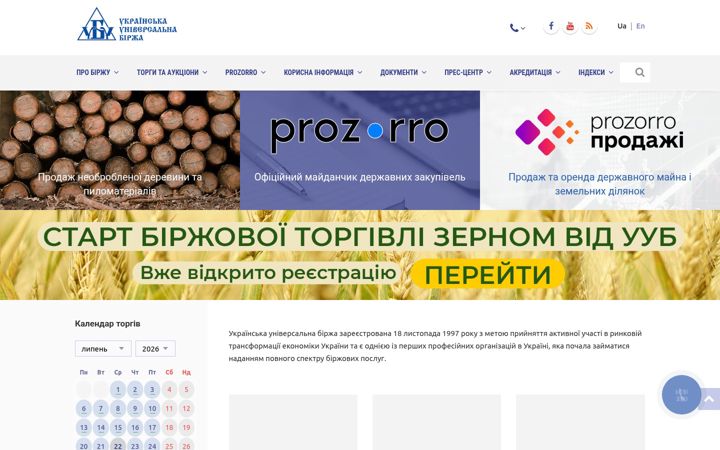This screenshot has height=450, width=720.
Task: Click the scroll-to-top arrow button
Action: (709, 399)
